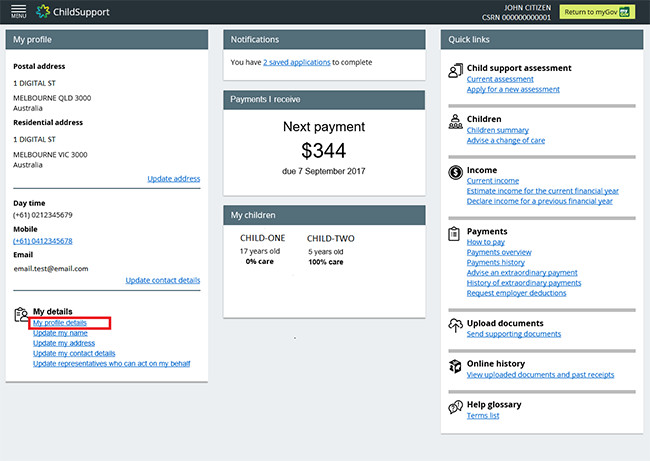Click the My details profile icon
This screenshot has width=650, height=461.
pyautogui.click(x=21, y=315)
